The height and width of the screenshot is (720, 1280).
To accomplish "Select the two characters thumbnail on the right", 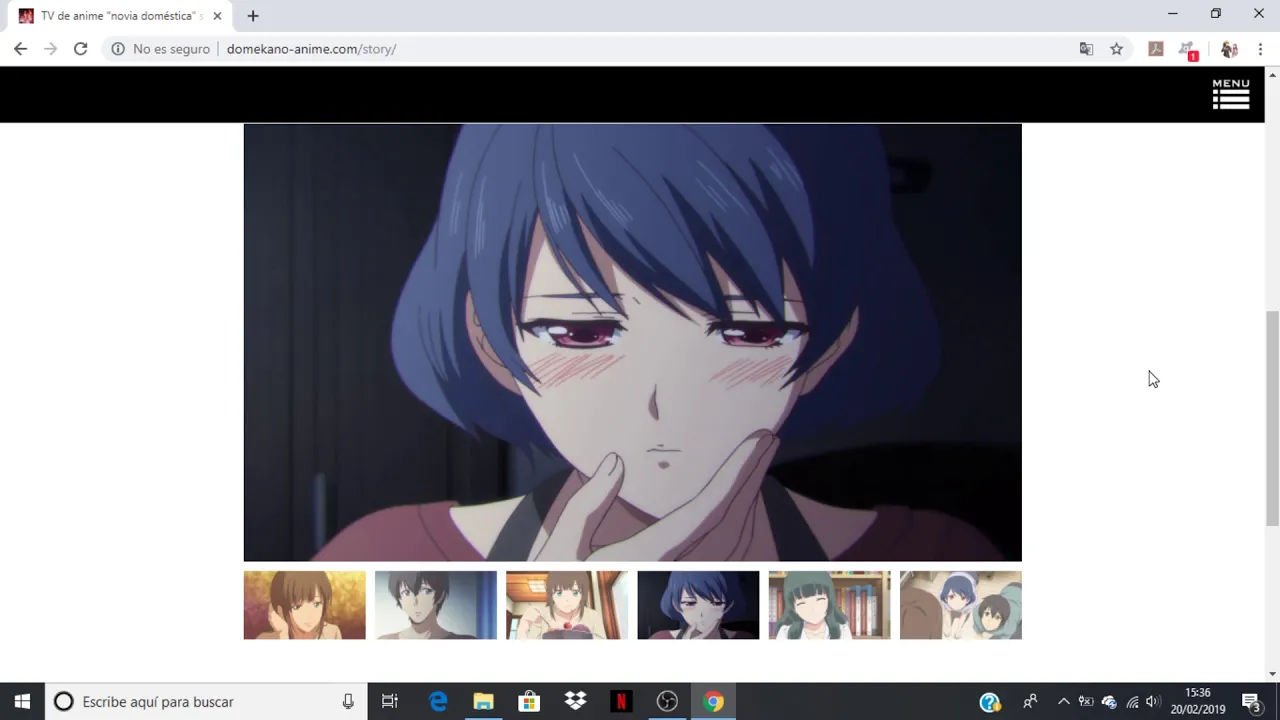I will click(x=961, y=605).
